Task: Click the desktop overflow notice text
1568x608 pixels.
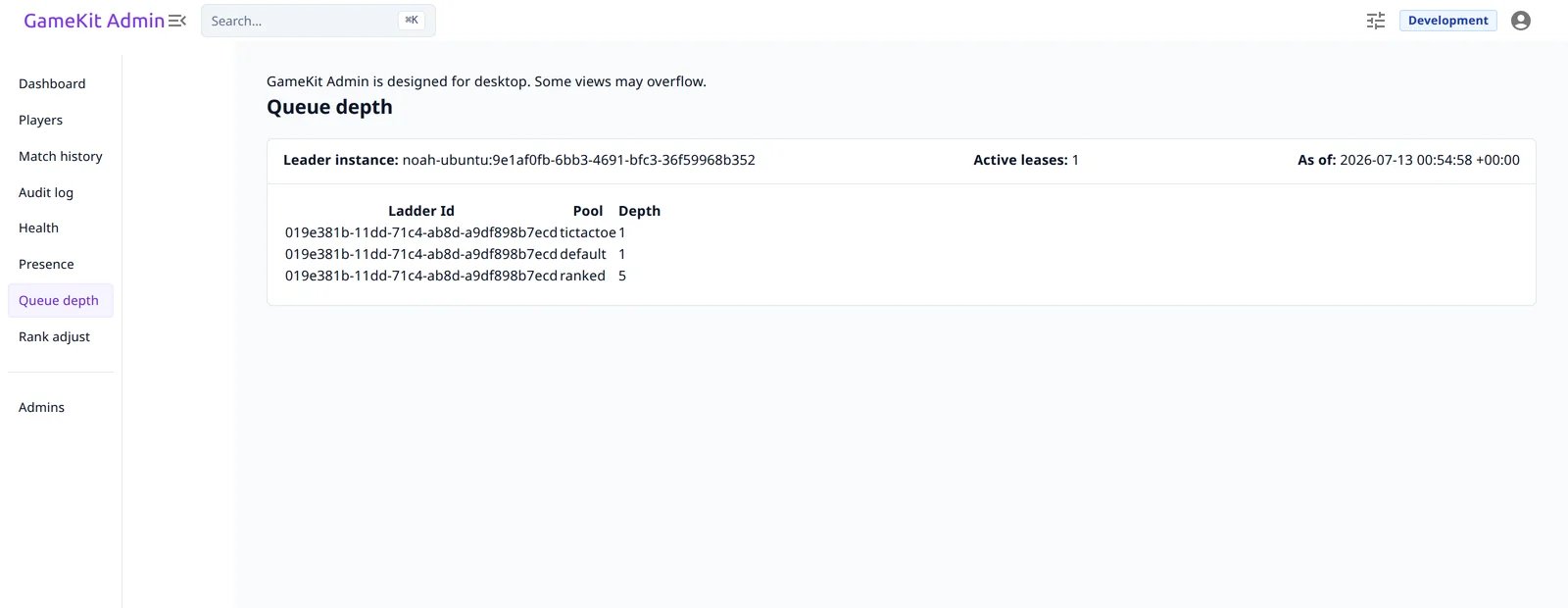Action: 486,81
